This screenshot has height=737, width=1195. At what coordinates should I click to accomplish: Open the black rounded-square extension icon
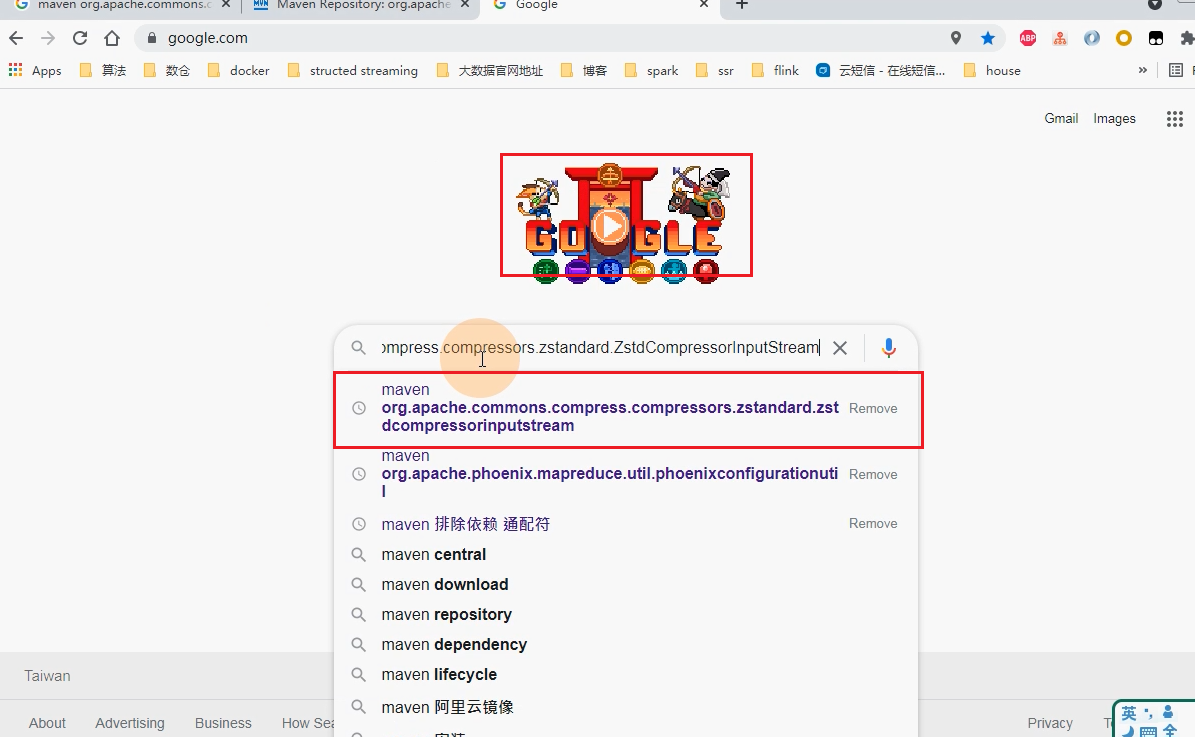1156,38
